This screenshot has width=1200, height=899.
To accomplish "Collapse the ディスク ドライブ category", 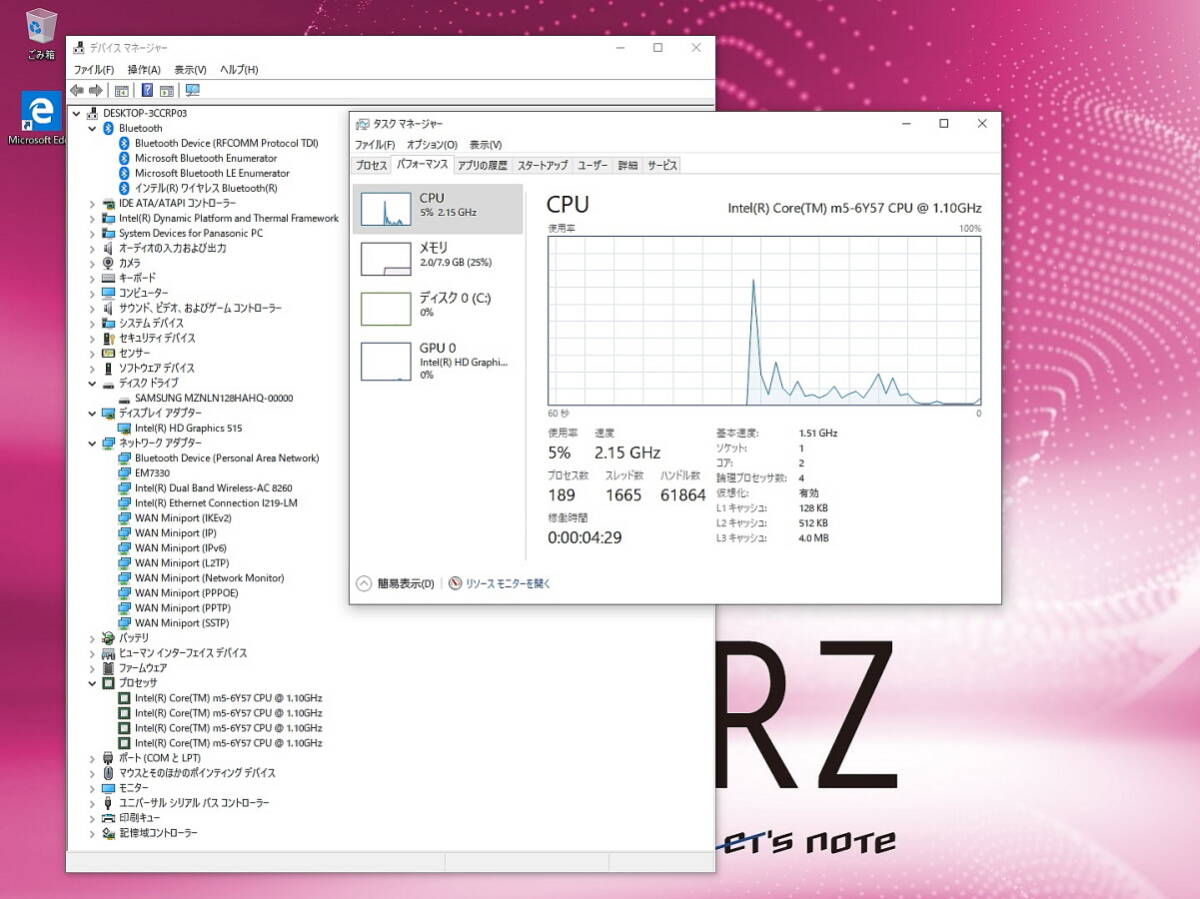I will pos(93,383).
